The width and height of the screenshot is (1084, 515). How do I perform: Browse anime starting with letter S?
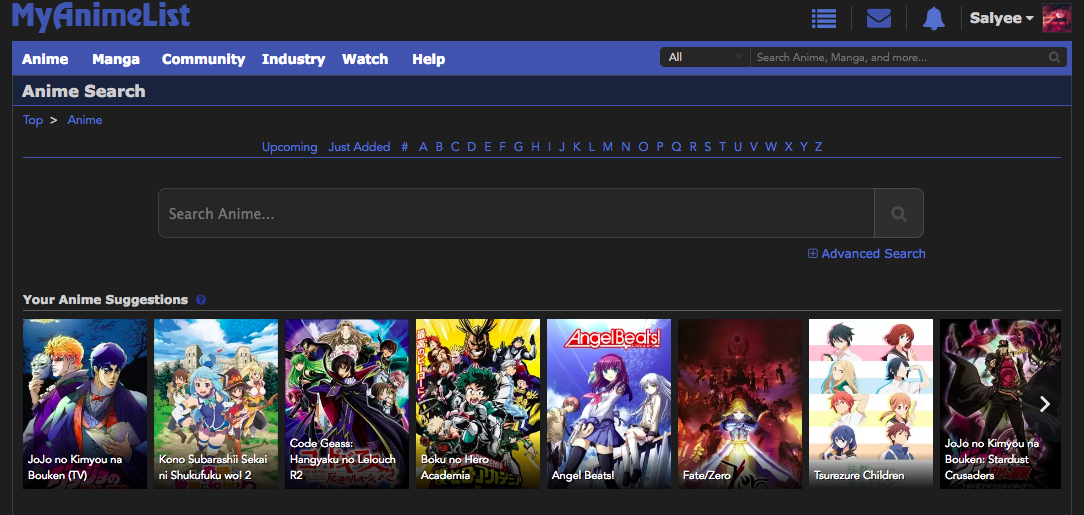click(x=708, y=147)
